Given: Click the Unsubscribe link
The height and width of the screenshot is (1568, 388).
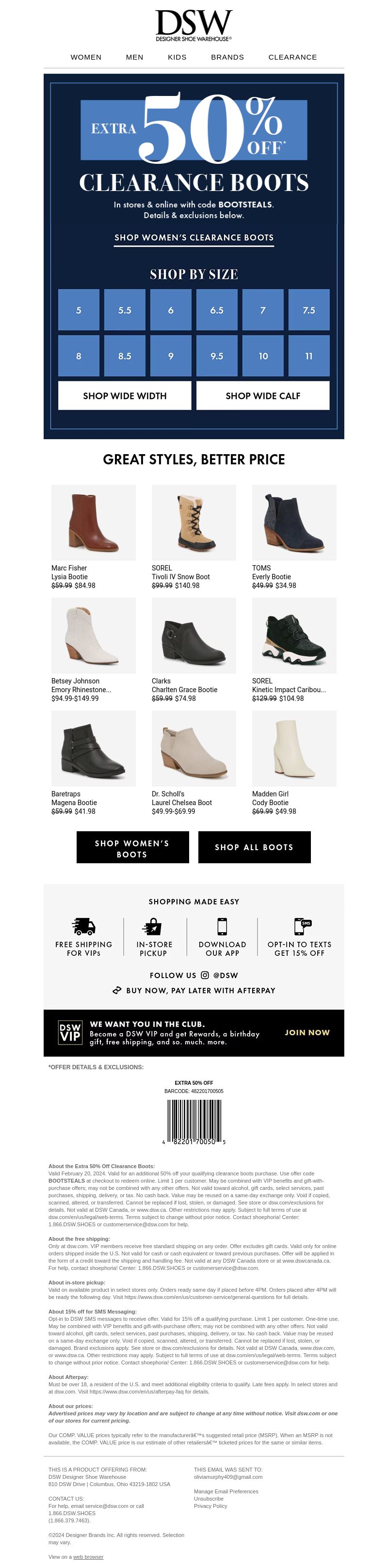Looking at the screenshot, I should 209,1499.
